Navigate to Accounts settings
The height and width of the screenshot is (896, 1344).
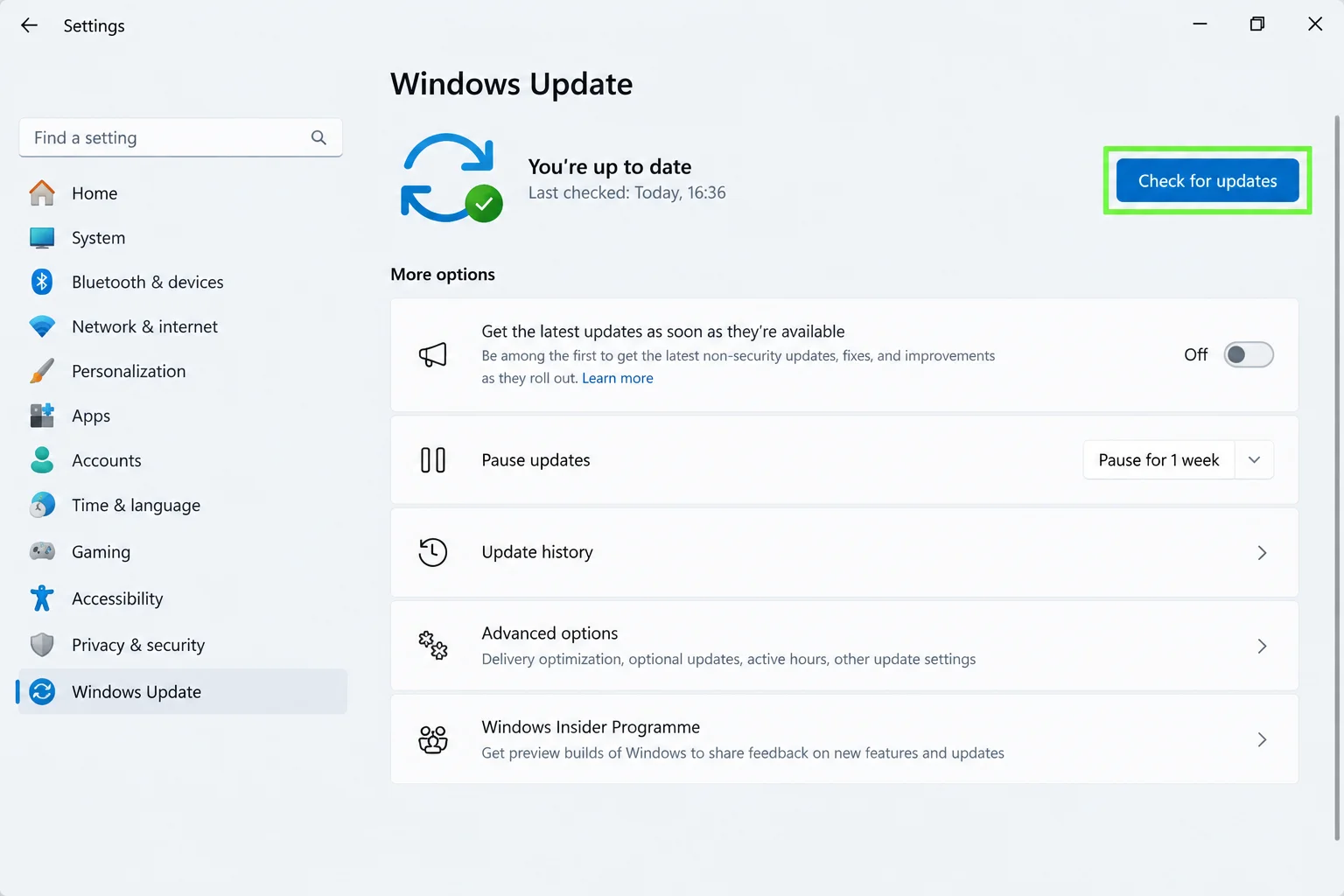point(183,460)
